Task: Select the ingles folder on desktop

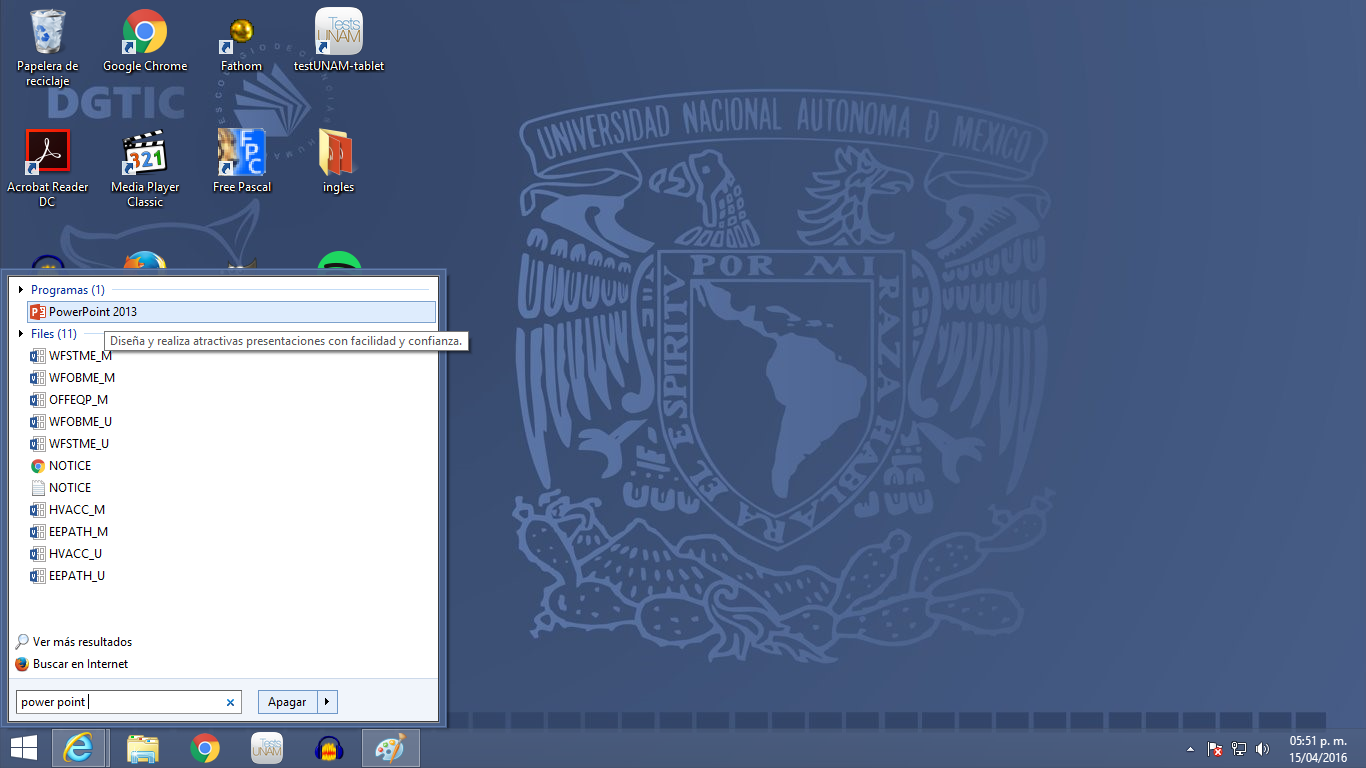Action: [x=338, y=161]
